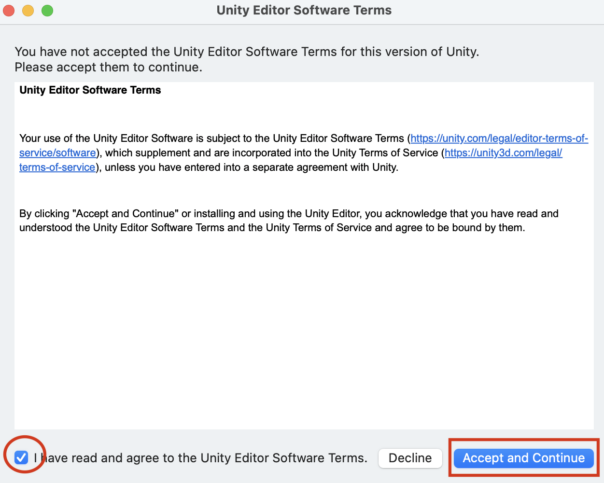The width and height of the screenshot is (604, 483).
Task: Click the bold 'Unity Editor Software Terms' heading
Action: (x=90, y=90)
